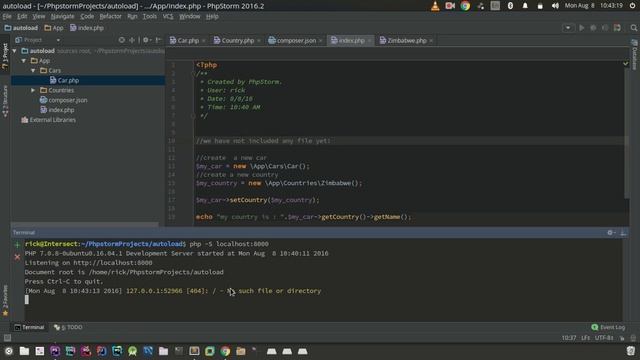Open the Refactor menu

tap(110, 16)
